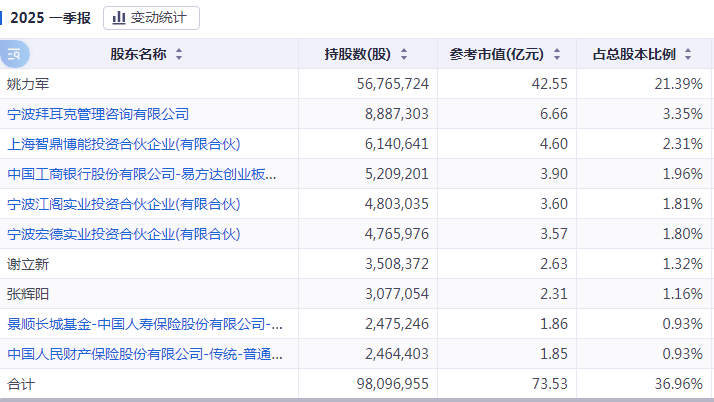Click the 合计 row label
The image size is (714, 402).
coord(21,384)
